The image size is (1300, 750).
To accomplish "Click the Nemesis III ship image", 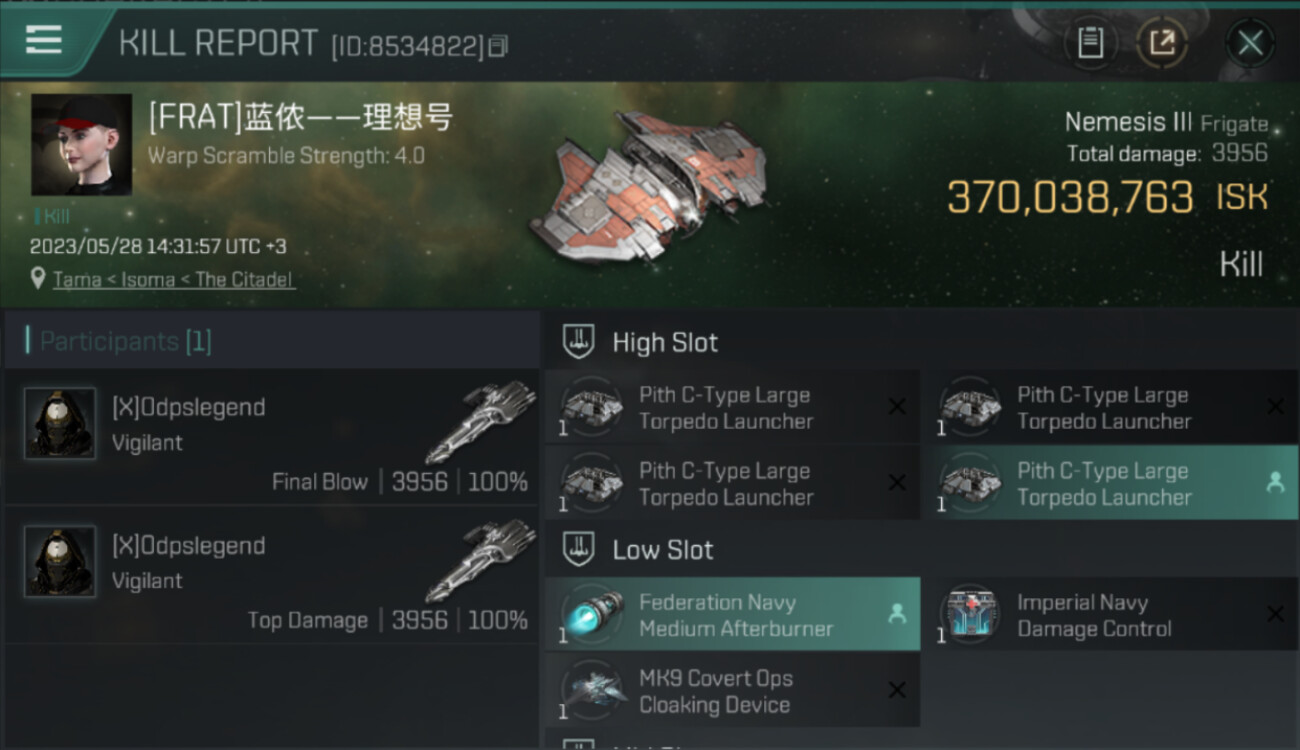I will click(x=648, y=185).
